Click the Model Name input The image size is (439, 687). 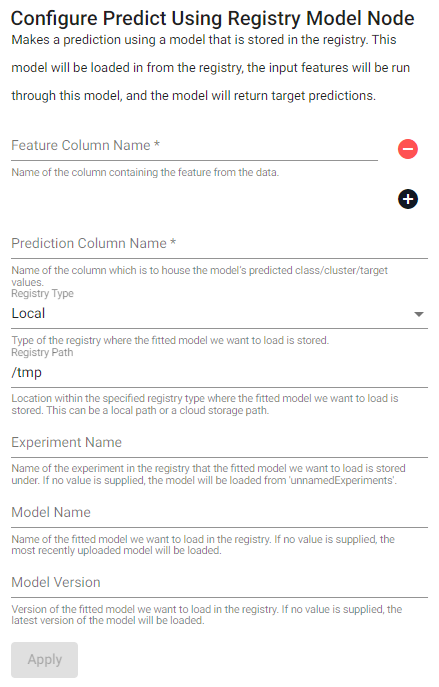219,513
